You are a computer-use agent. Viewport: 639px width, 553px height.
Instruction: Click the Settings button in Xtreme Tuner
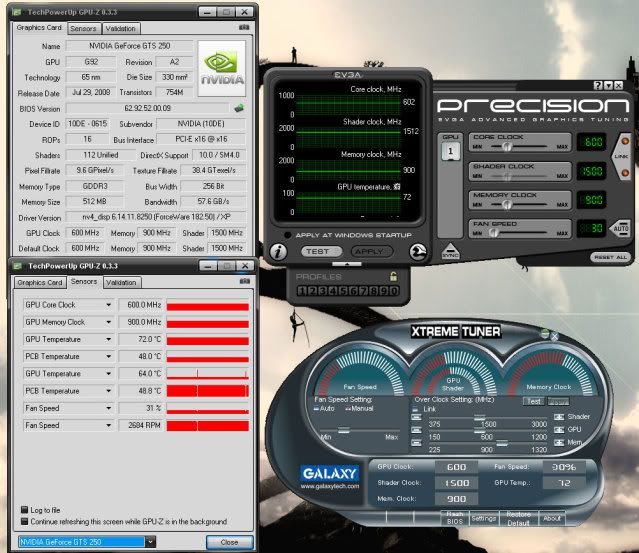point(485,518)
